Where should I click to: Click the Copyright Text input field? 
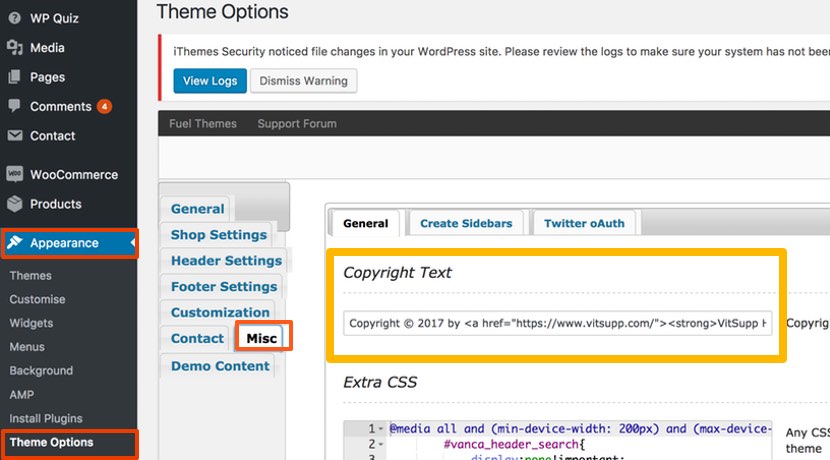[x=557, y=323]
